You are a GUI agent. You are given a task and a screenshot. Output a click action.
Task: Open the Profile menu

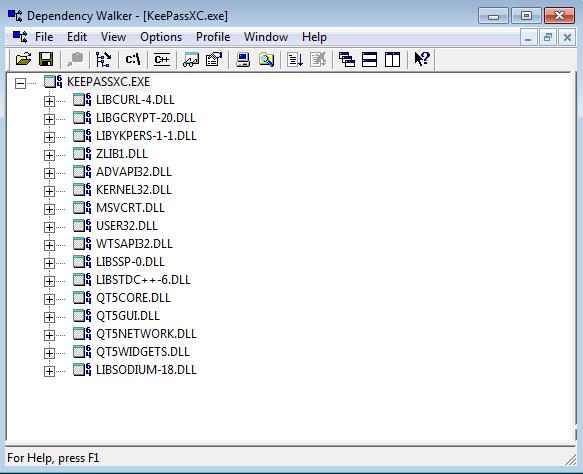click(x=213, y=37)
